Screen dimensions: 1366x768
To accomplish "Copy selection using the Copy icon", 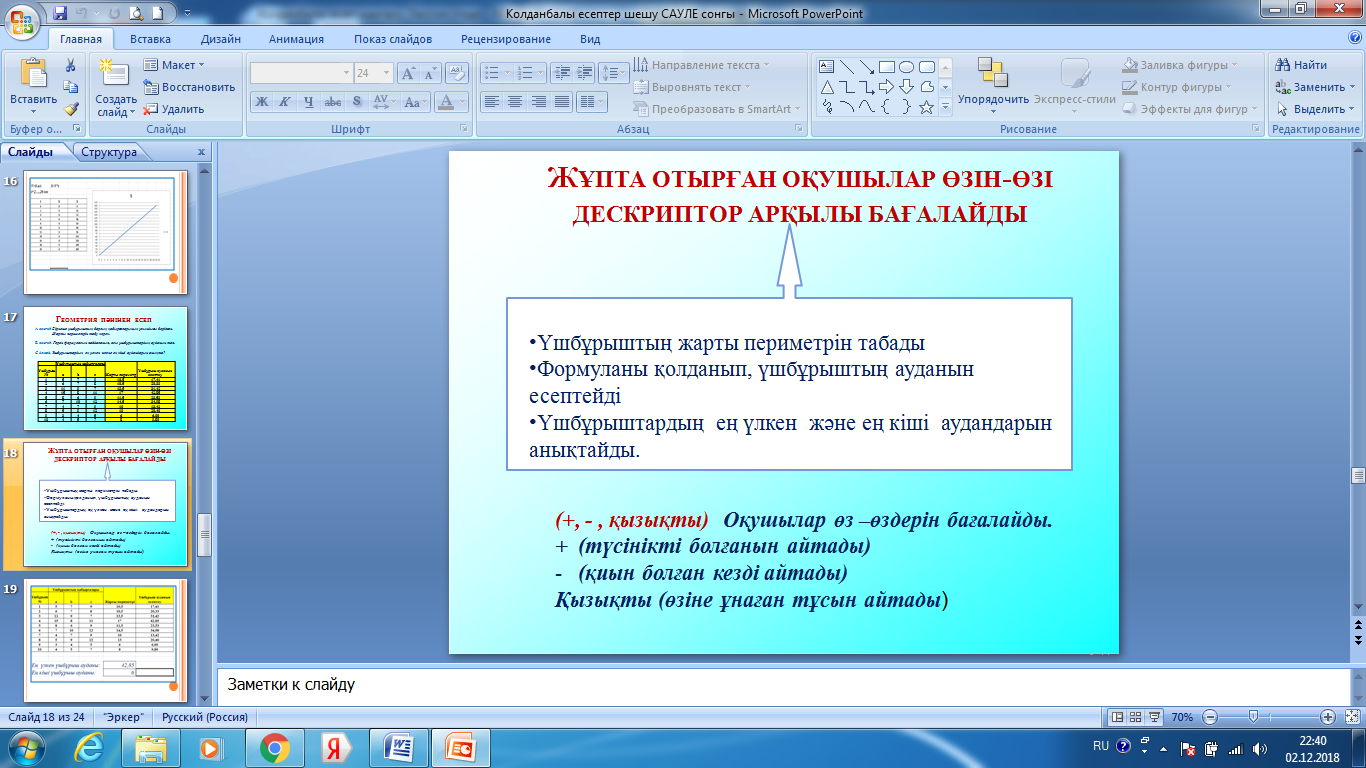I will point(71,87).
